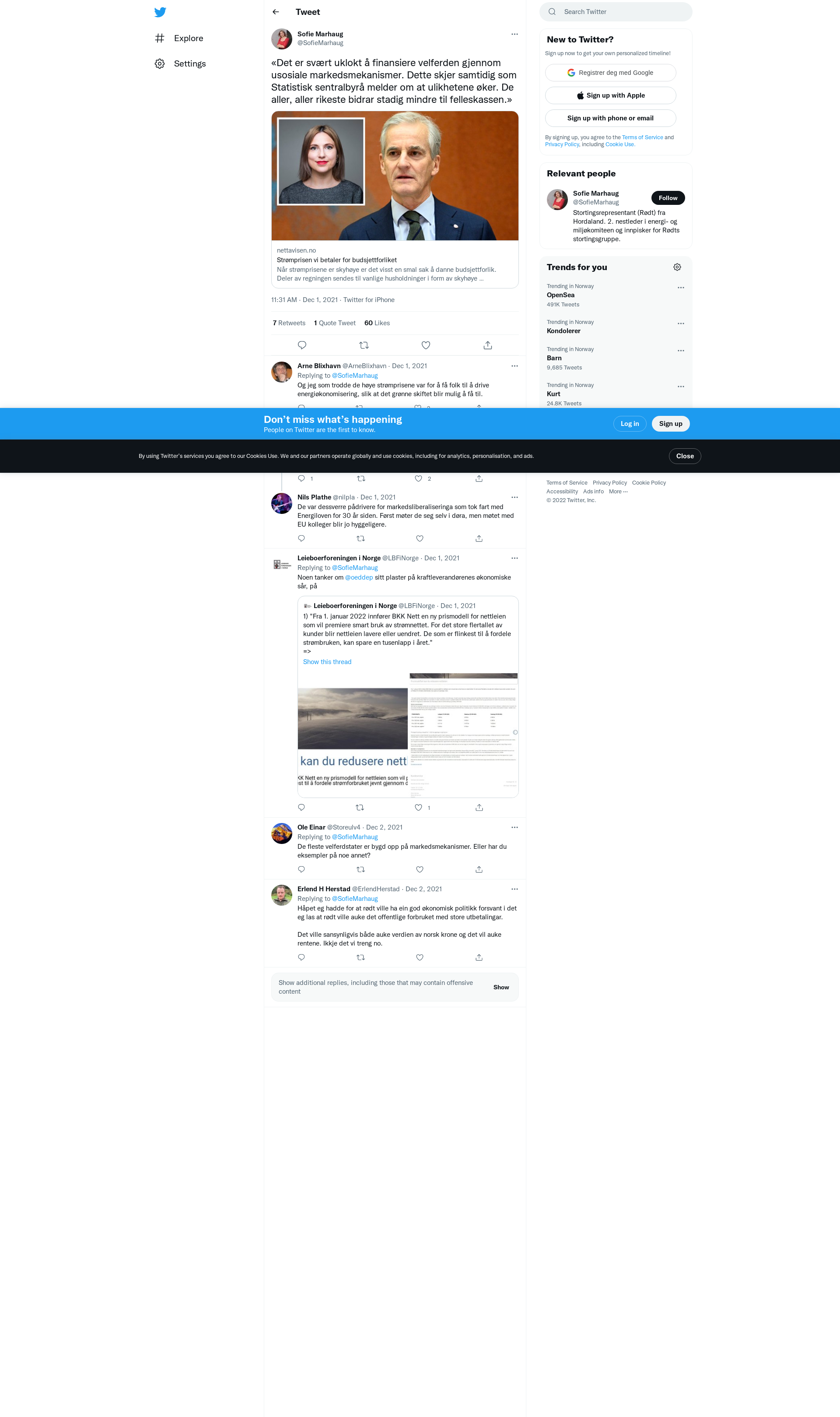Open Settings in the sidebar
The height and width of the screenshot is (1417, 840).
(189, 64)
